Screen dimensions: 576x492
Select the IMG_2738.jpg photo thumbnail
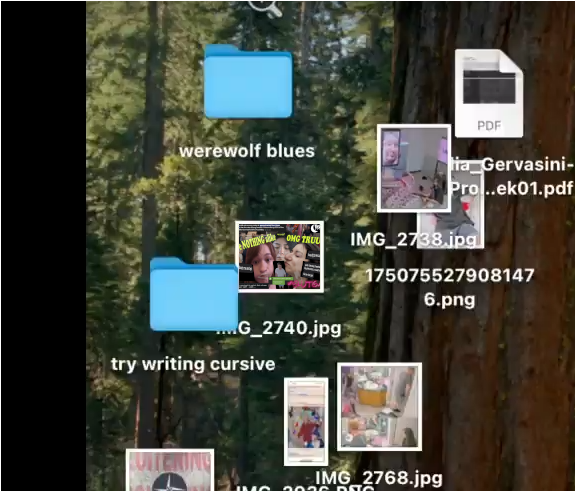coord(414,168)
